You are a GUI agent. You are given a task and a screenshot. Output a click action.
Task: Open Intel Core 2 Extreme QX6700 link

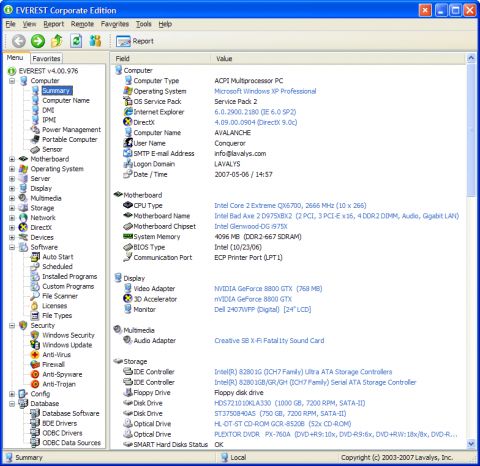(290, 205)
